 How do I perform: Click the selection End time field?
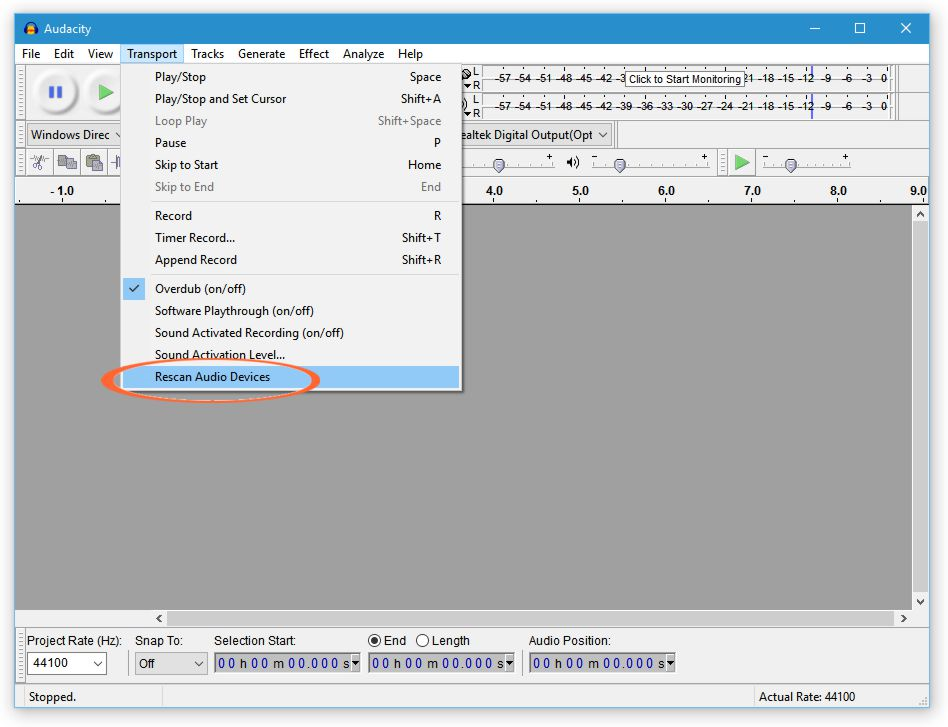[437, 663]
